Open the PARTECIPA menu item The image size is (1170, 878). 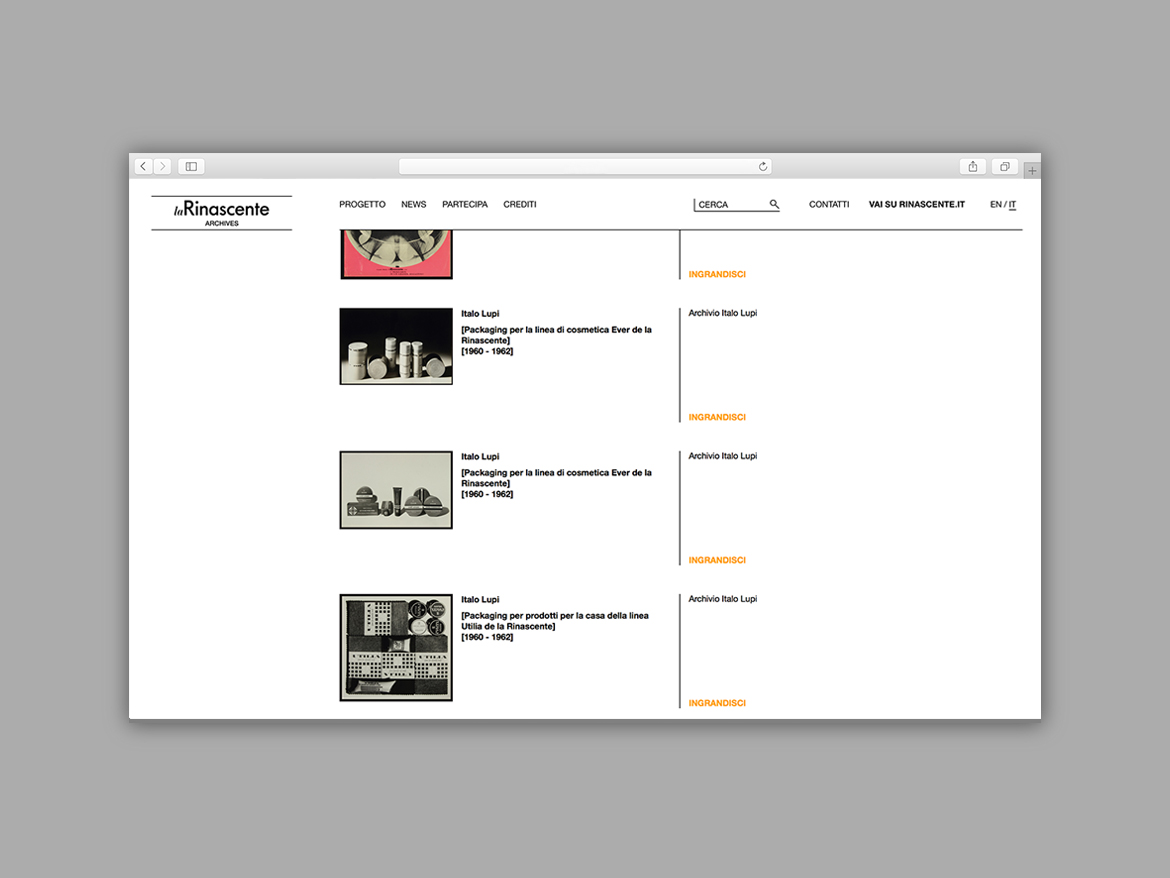(x=465, y=204)
